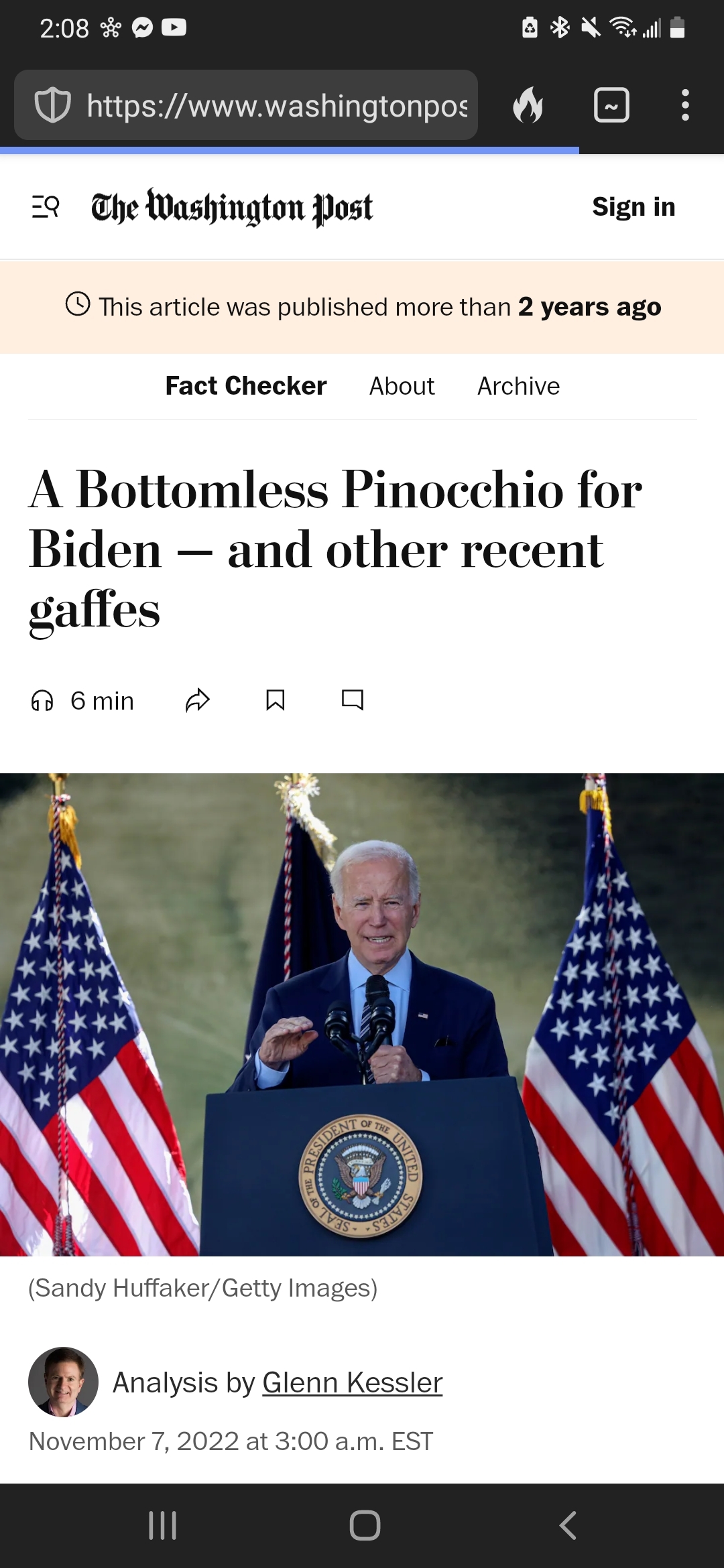
Task: Open Washington Post menu and search icon
Action: click(x=46, y=207)
